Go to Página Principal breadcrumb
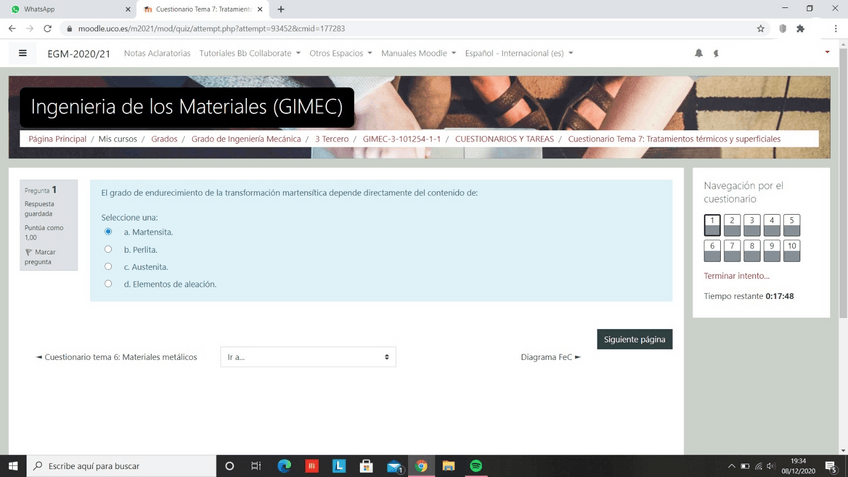This screenshot has width=848, height=477. coord(57,139)
